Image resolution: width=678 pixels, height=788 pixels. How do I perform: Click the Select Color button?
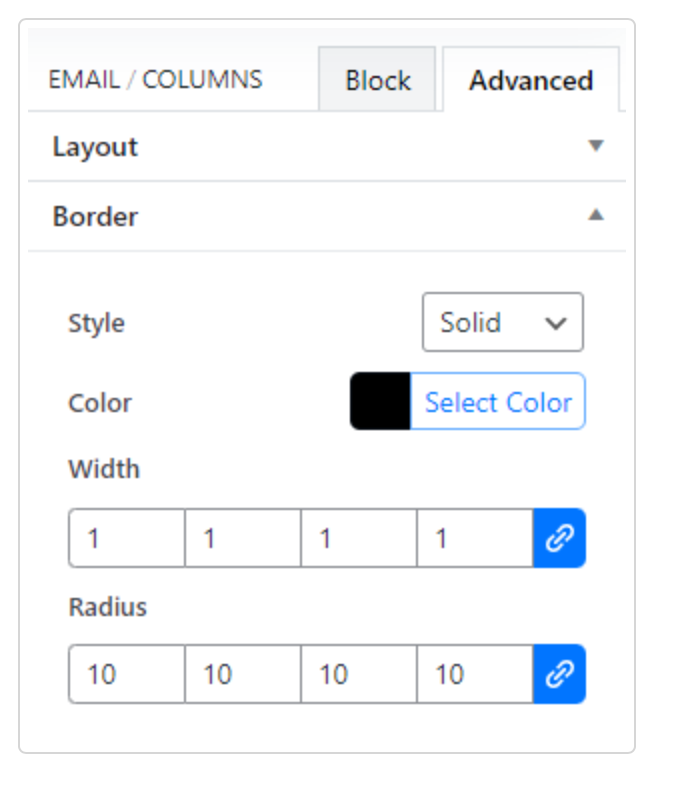(x=497, y=402)
